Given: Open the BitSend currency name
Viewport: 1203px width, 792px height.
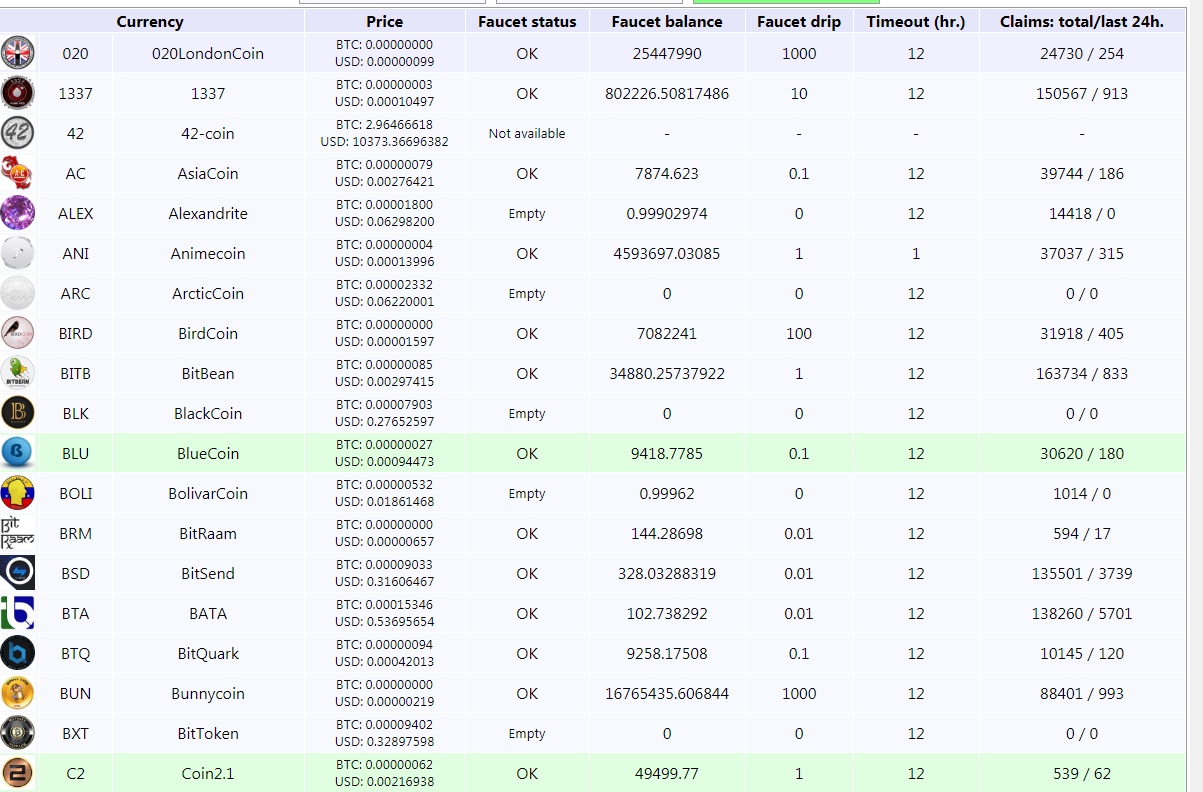Looking at the screenshot, I should [208, 573].
